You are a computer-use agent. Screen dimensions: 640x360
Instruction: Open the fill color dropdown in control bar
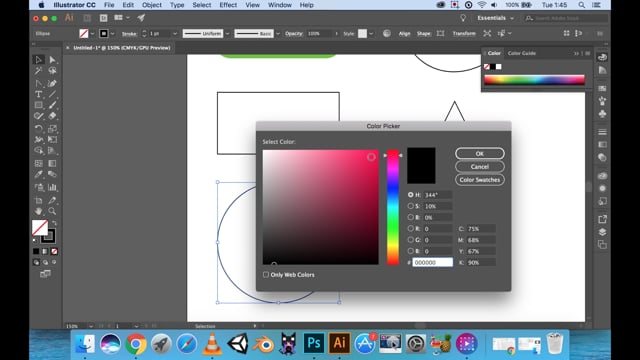pyautogui.click(x=92, y=33)
